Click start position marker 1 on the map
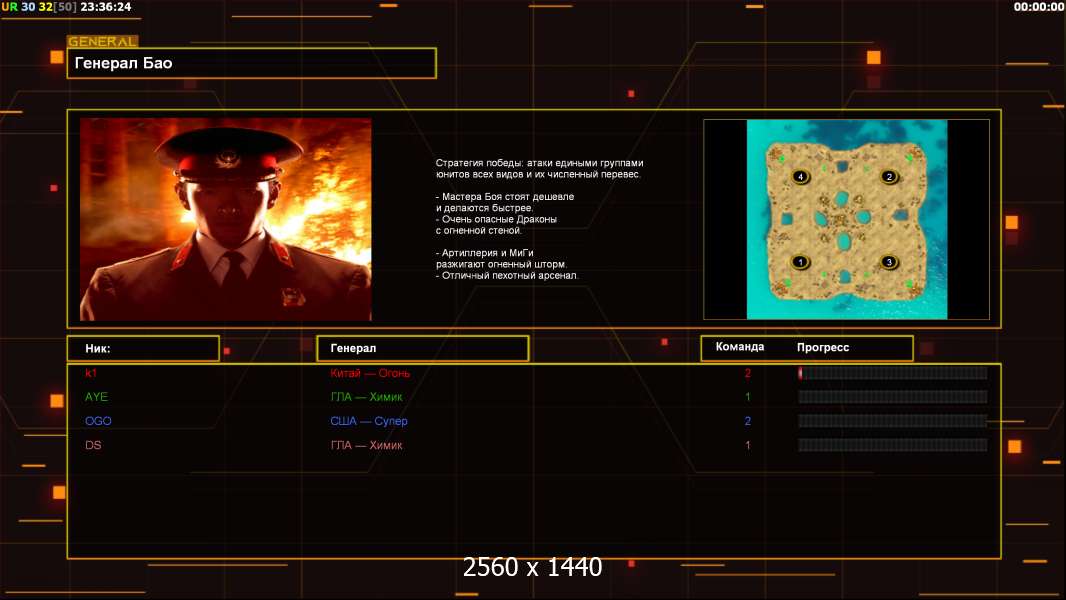 (x=801, y=262)
